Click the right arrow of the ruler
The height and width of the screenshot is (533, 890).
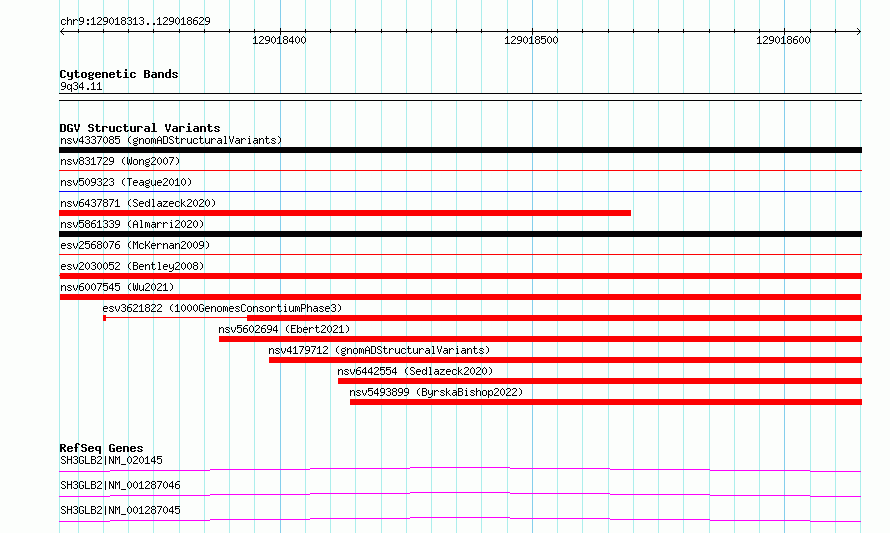click(x=859, y=32)
